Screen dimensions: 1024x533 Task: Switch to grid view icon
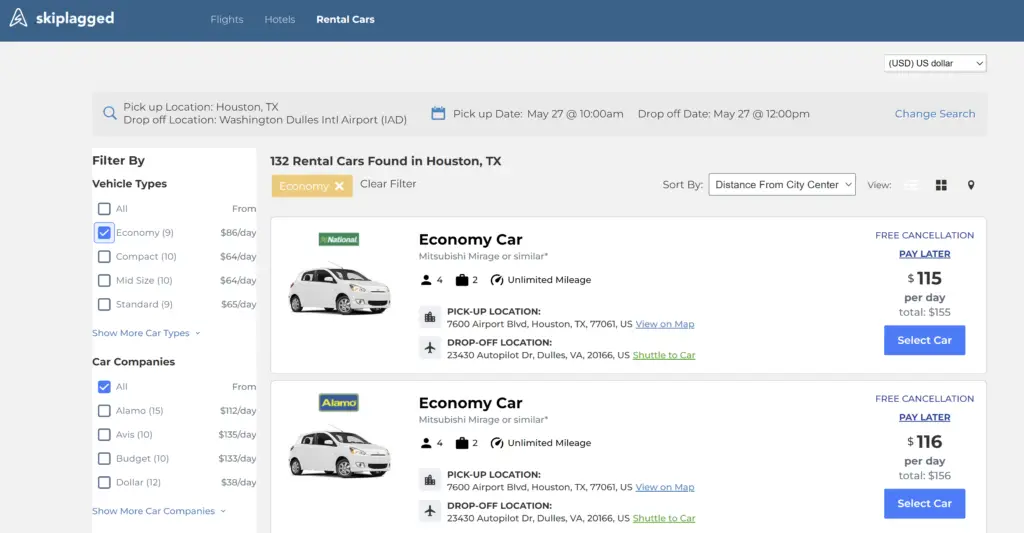(x=941, y=186)
